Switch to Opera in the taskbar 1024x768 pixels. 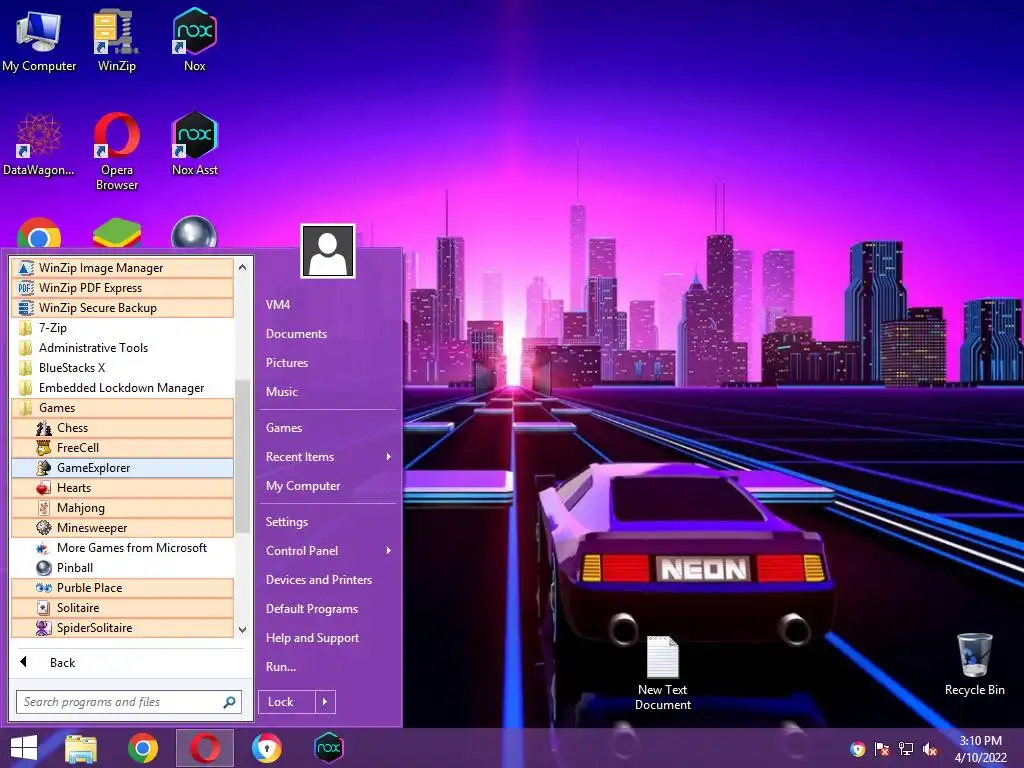205,748
